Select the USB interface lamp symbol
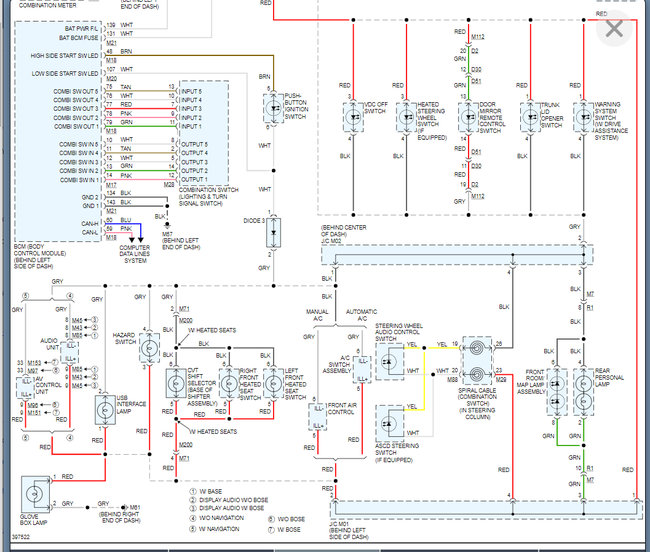This screenshot has height=552, width=650. pyautogui.click(x=105, y=410)
